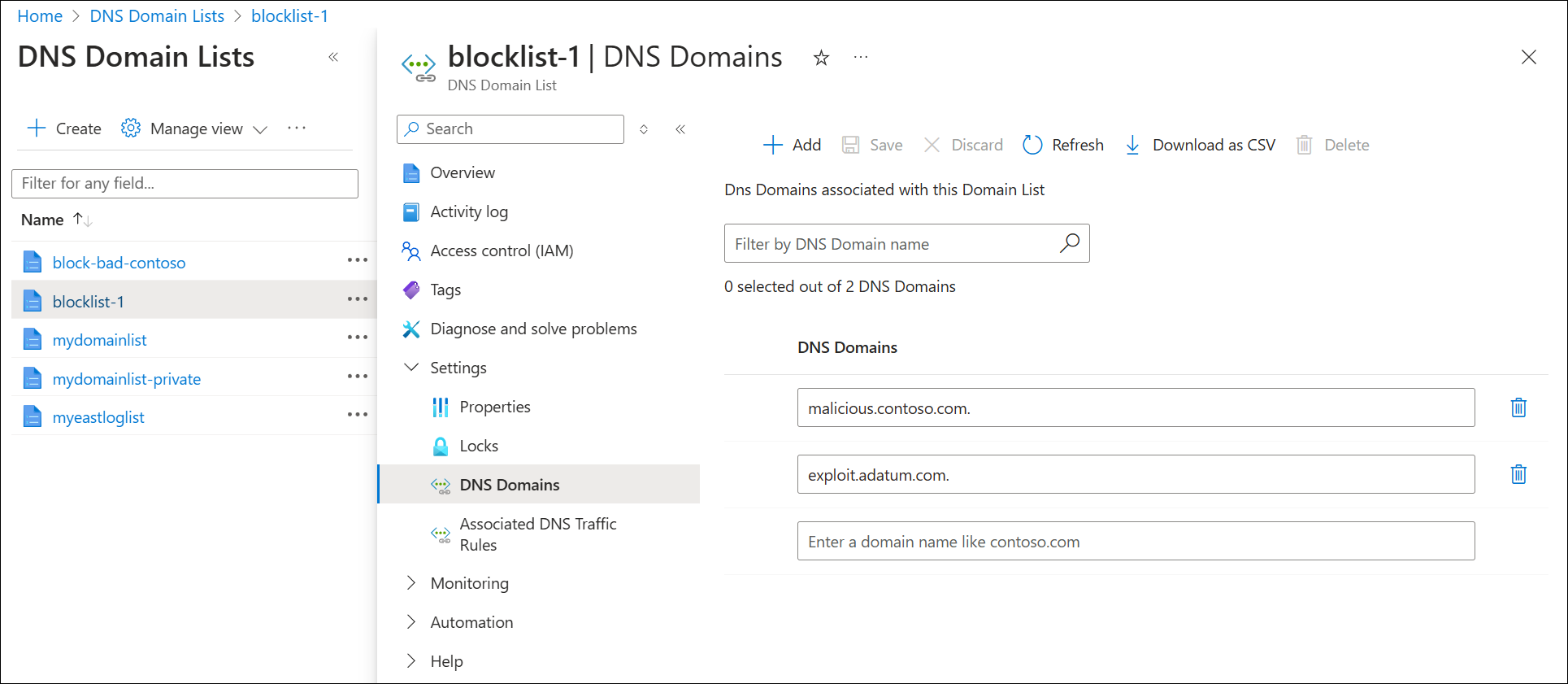Expand the Automation section

412,622
